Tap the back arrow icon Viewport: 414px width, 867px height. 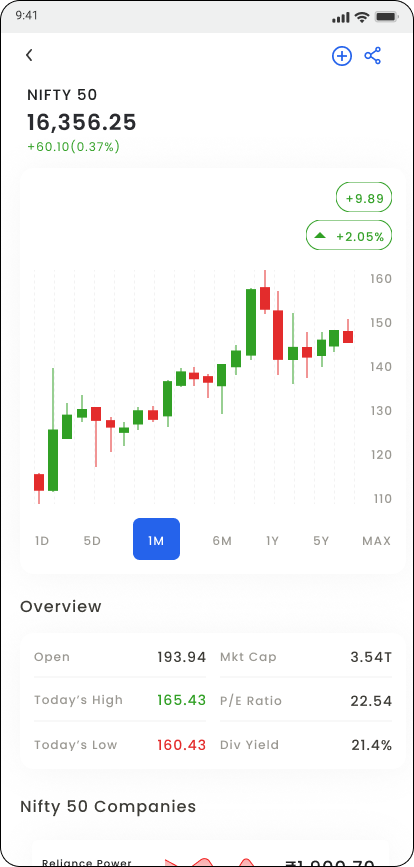(x=29, y=55)
